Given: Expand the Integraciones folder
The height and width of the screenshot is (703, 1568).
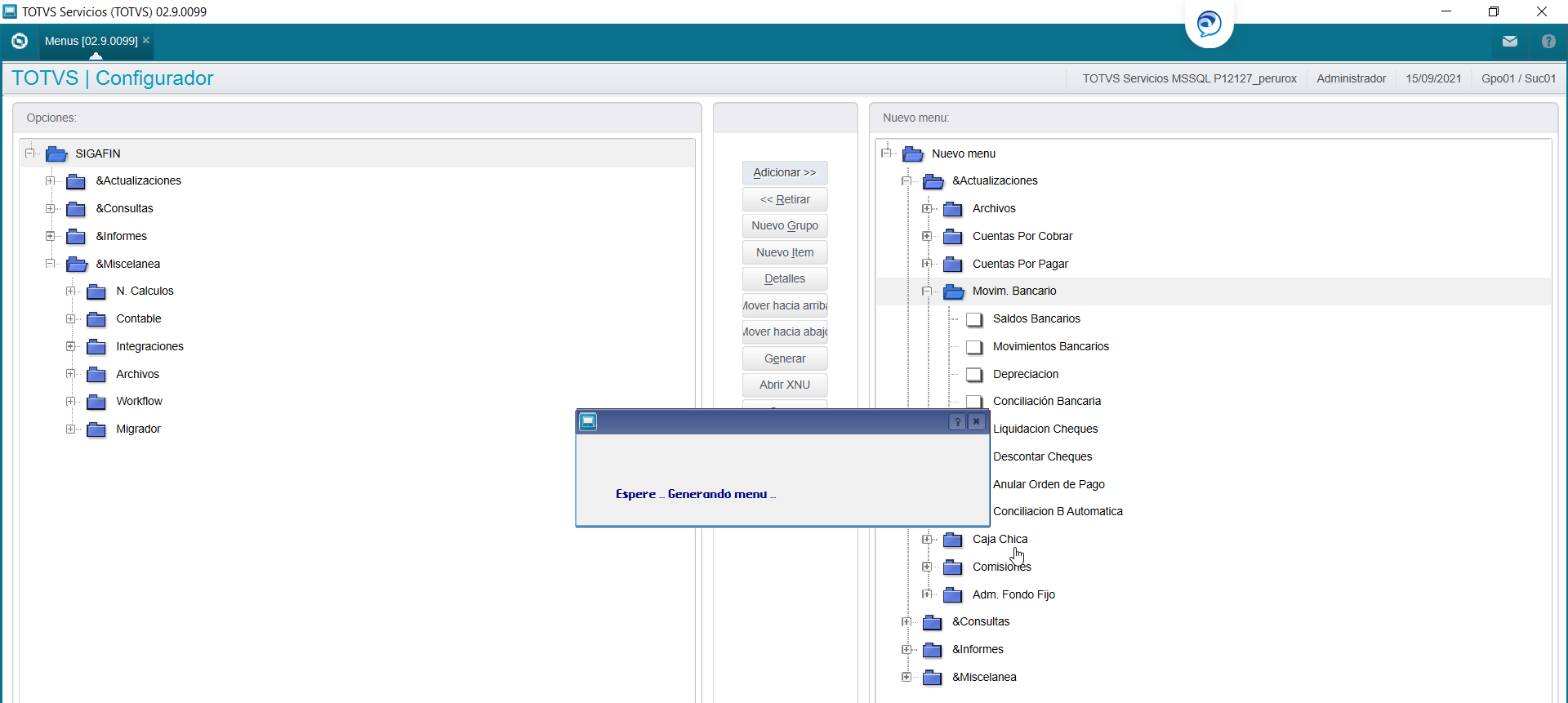Looking at the screenshot, I should [x=71, y=346].
